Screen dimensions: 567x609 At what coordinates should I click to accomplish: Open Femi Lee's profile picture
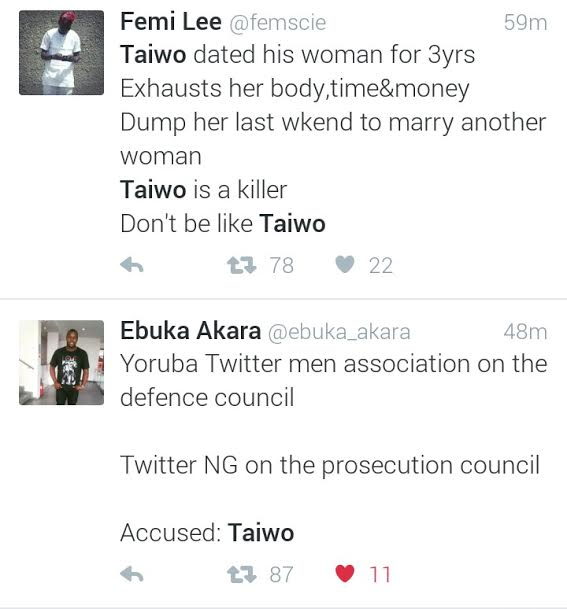[x=61, y=52]
